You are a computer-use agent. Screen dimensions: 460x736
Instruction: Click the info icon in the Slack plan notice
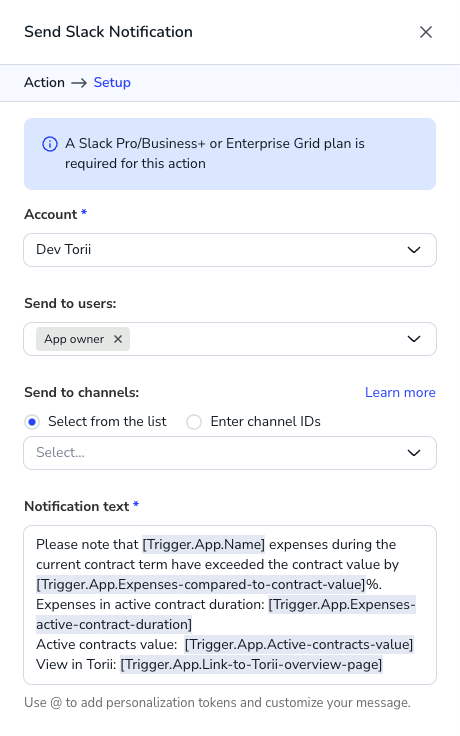pos(50,144)
